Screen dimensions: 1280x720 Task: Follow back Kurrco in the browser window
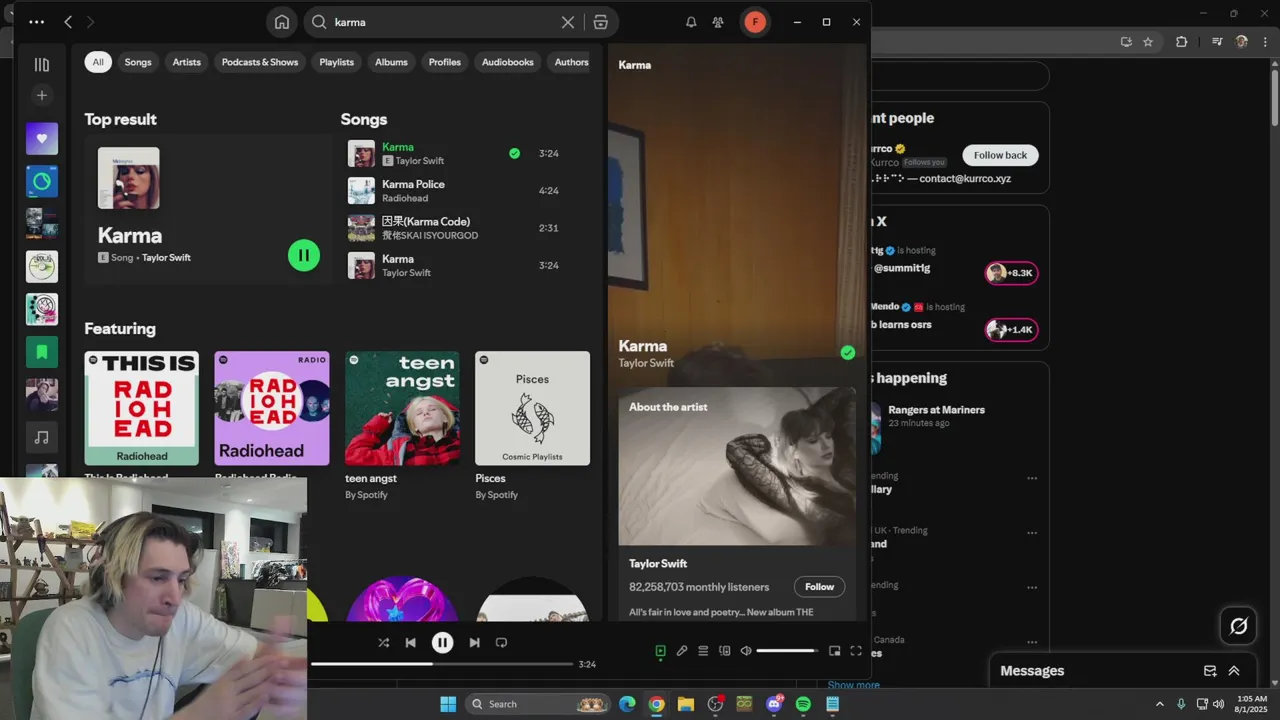click(1000, 155)
